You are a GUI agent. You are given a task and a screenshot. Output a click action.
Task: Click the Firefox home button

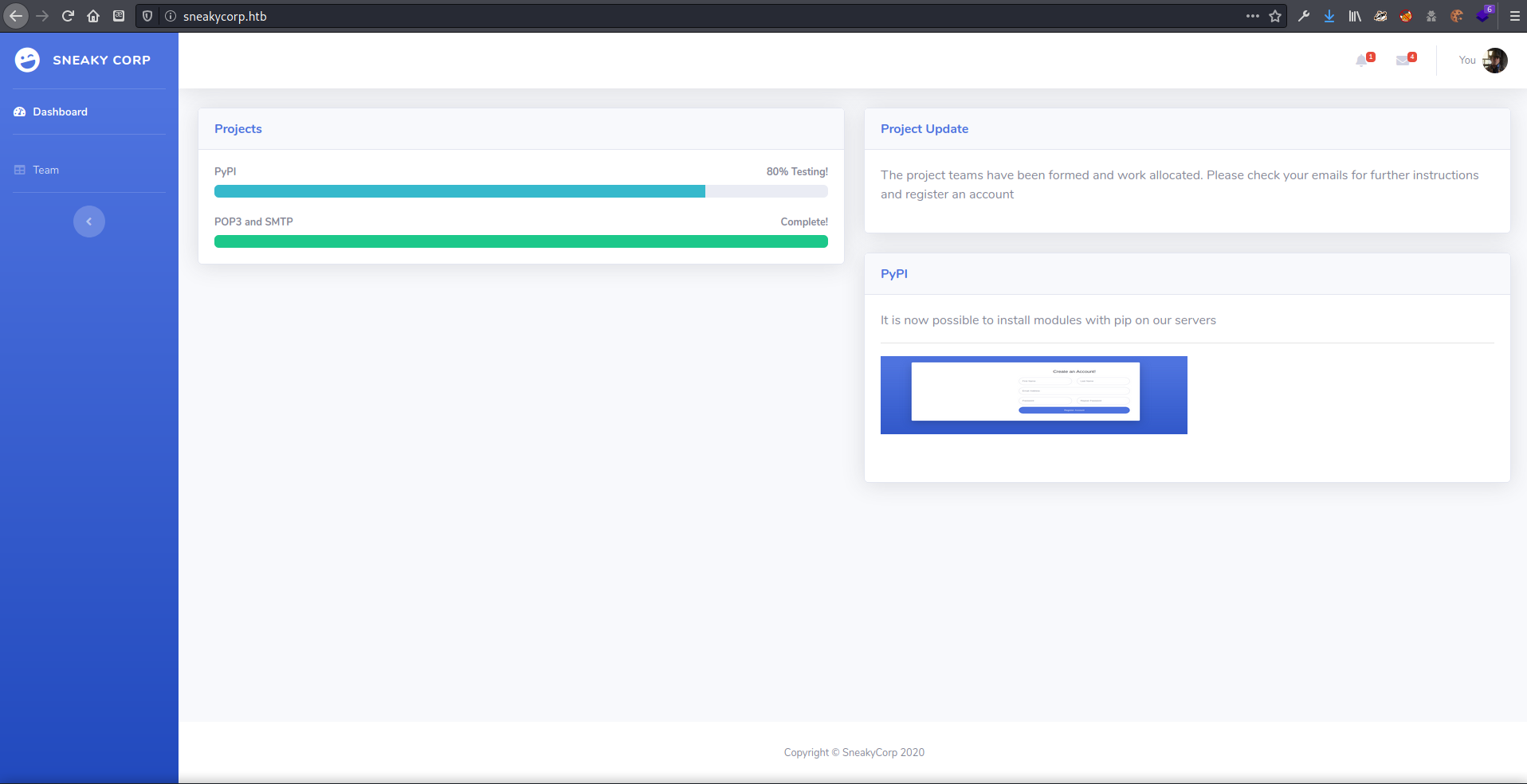(x=93, y=16)
